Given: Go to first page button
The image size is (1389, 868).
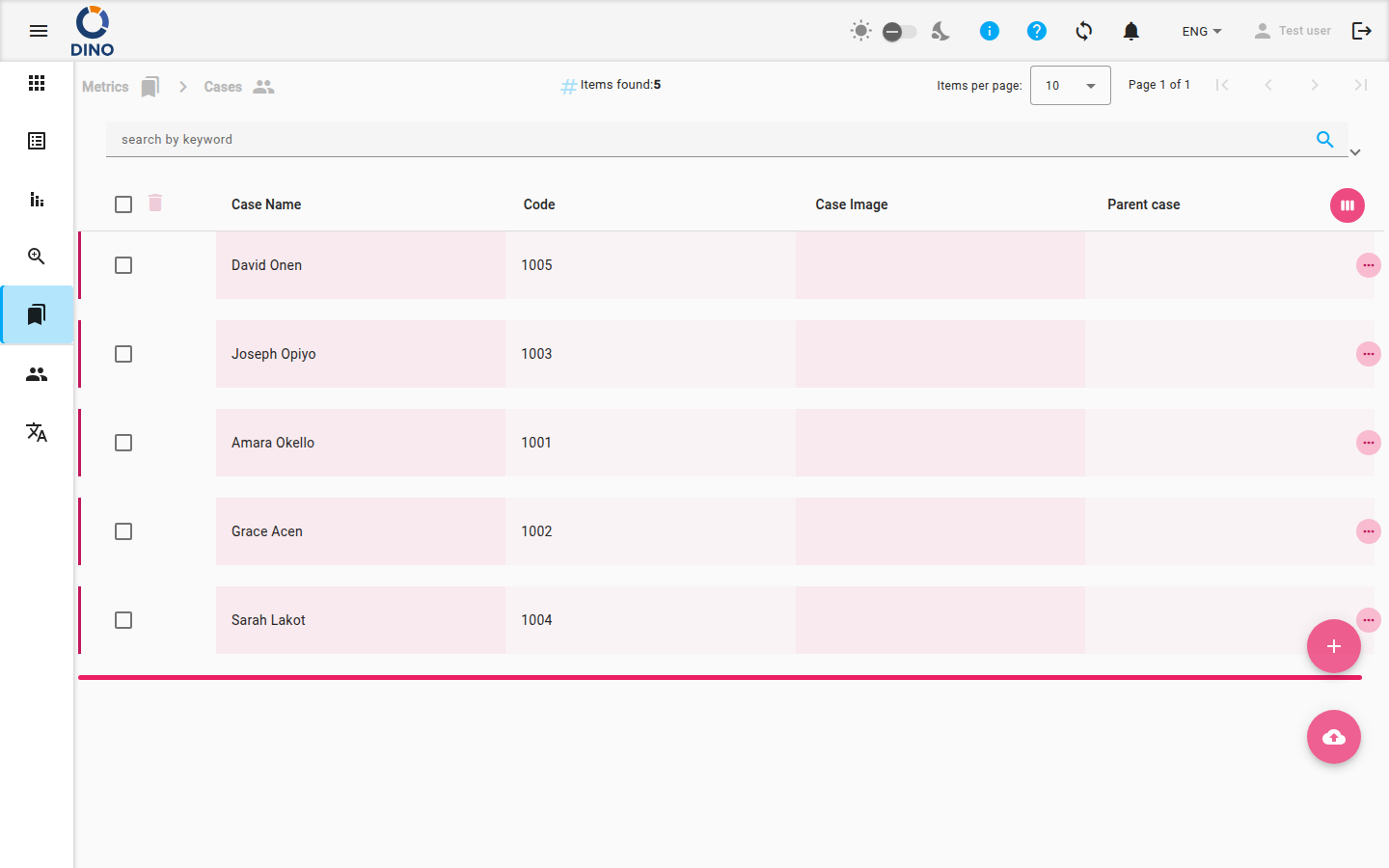Looking at the screenshot, I should [x=1222, y=85].
